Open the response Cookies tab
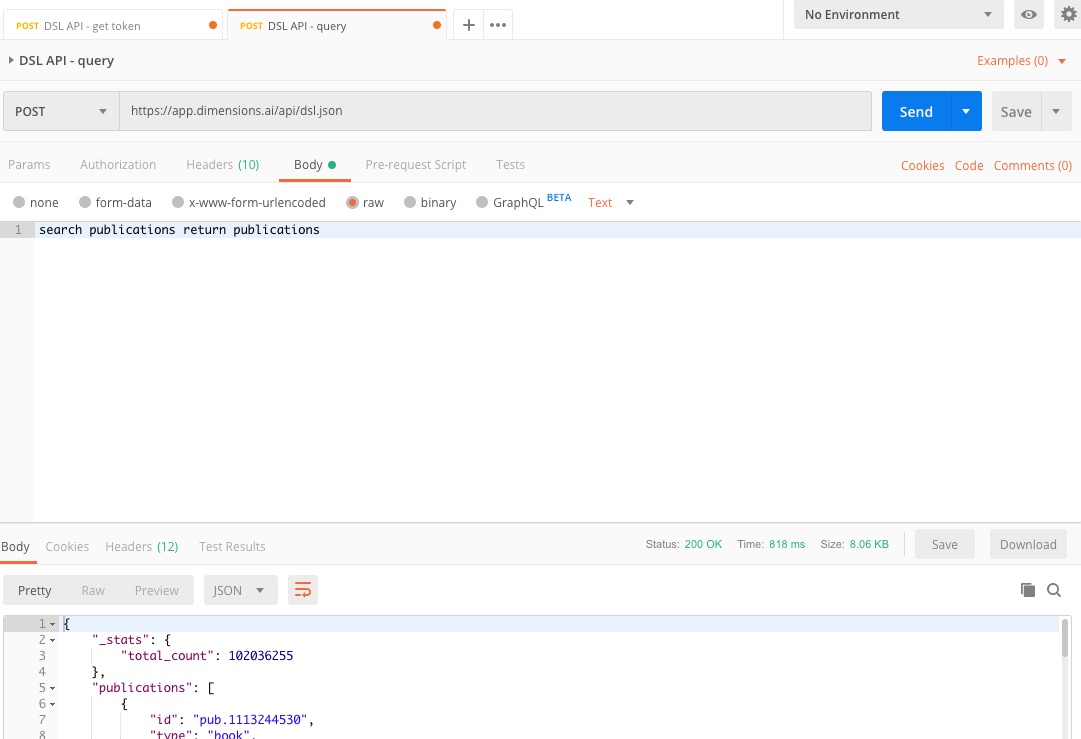1081x739 pixels. coord(67,546)
